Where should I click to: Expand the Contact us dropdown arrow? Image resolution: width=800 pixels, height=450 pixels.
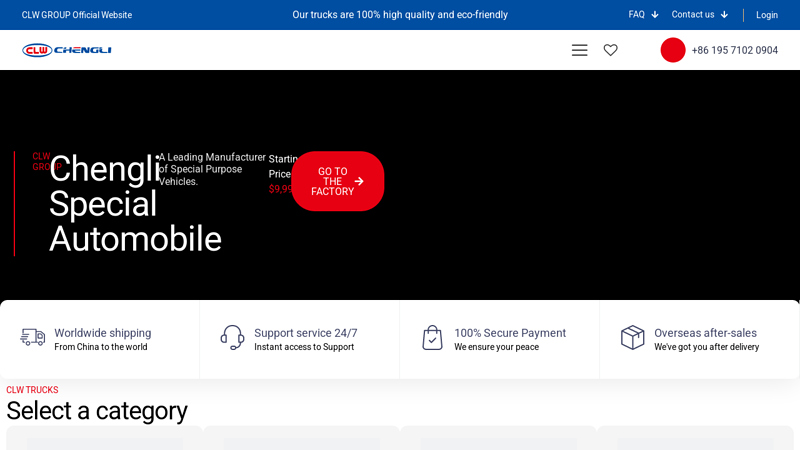point(724,15)
